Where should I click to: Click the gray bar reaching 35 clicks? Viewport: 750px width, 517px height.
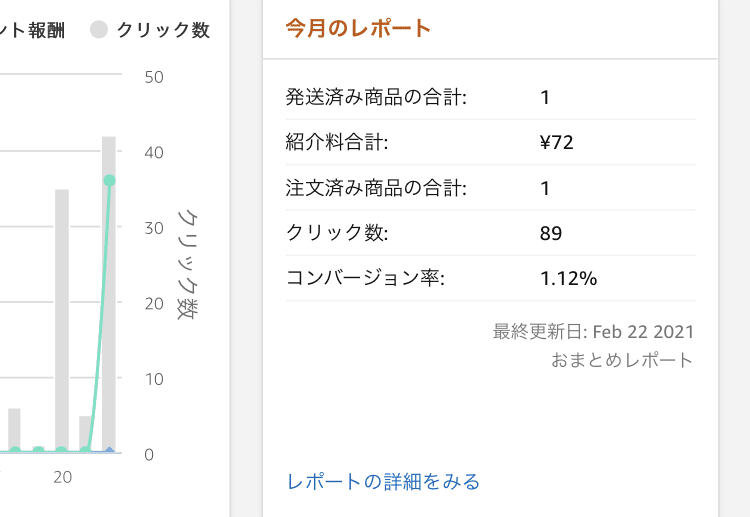(62, 320)
